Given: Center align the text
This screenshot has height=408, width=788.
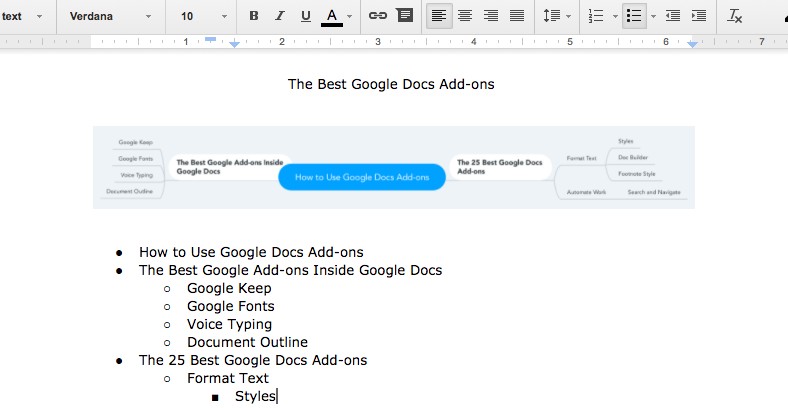Looking at the screenshot, I should point(464,16).
